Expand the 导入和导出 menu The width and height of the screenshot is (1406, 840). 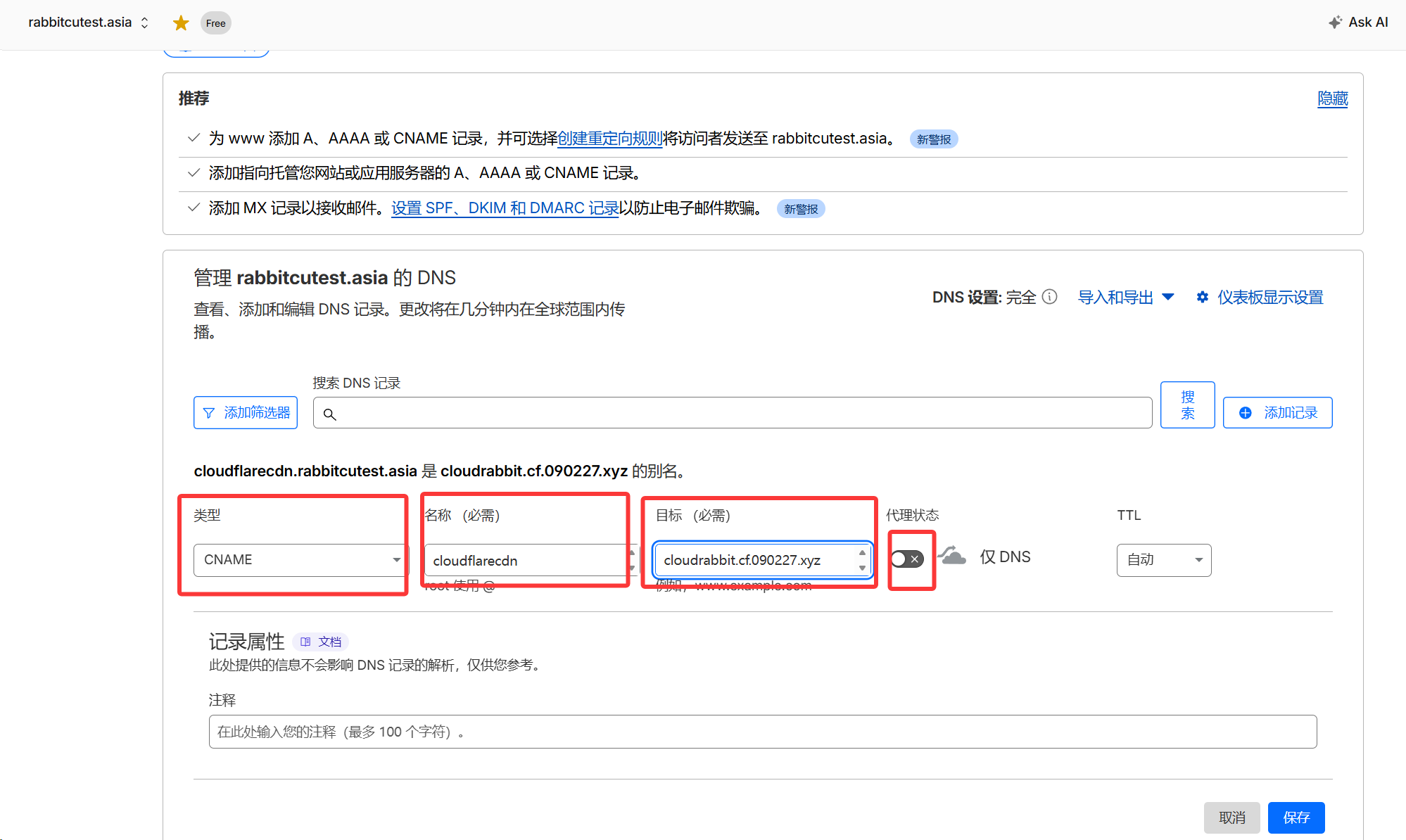tap(1125, 298)
